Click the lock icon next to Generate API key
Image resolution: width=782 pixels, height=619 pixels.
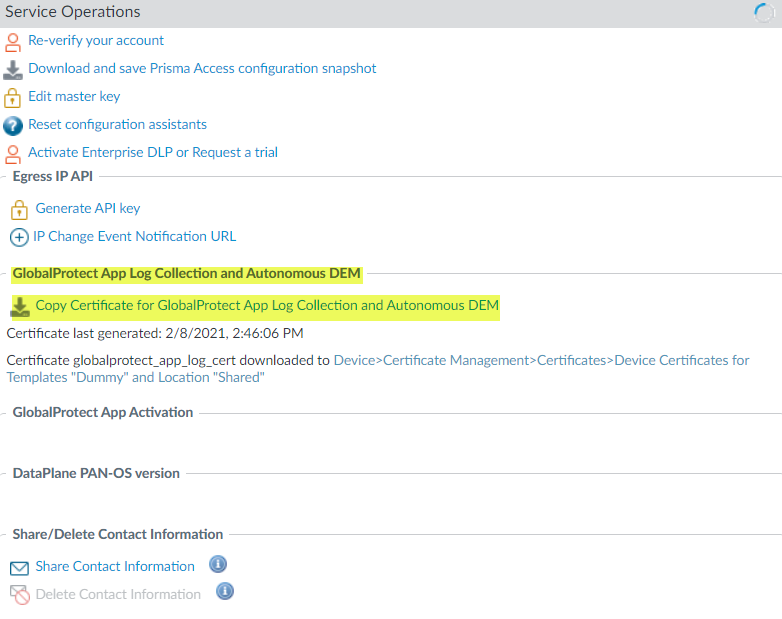point(19,210)
